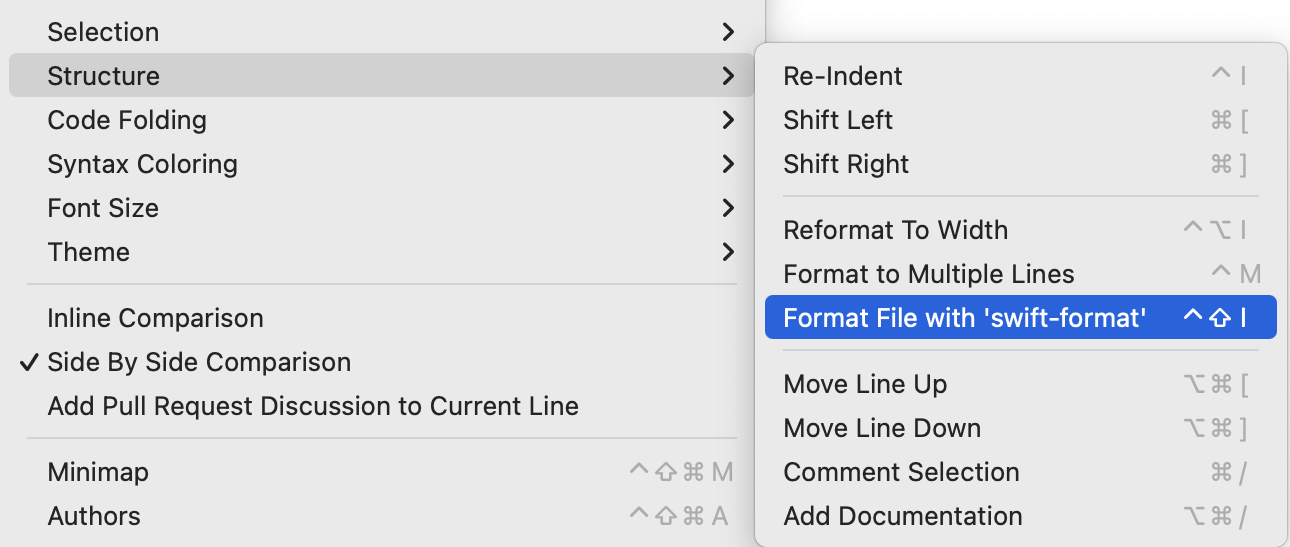Viewport: 1290px width, 547px height.
Task: Open the Syntax Coloring submenu
Action: click(142, 164)
